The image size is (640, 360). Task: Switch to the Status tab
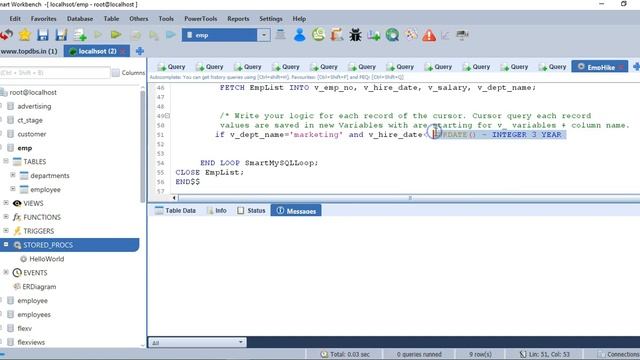tap(251, 211)
